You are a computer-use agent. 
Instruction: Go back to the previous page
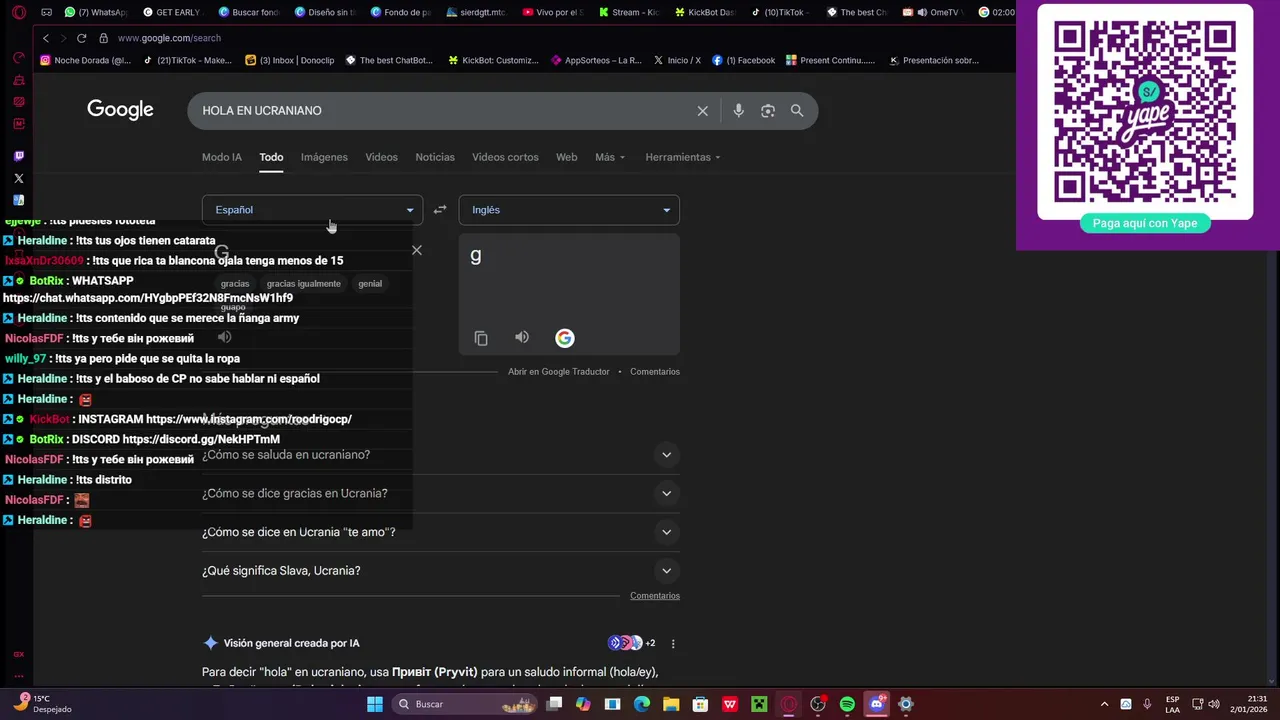pyautogui.click(x=45, y=38)
